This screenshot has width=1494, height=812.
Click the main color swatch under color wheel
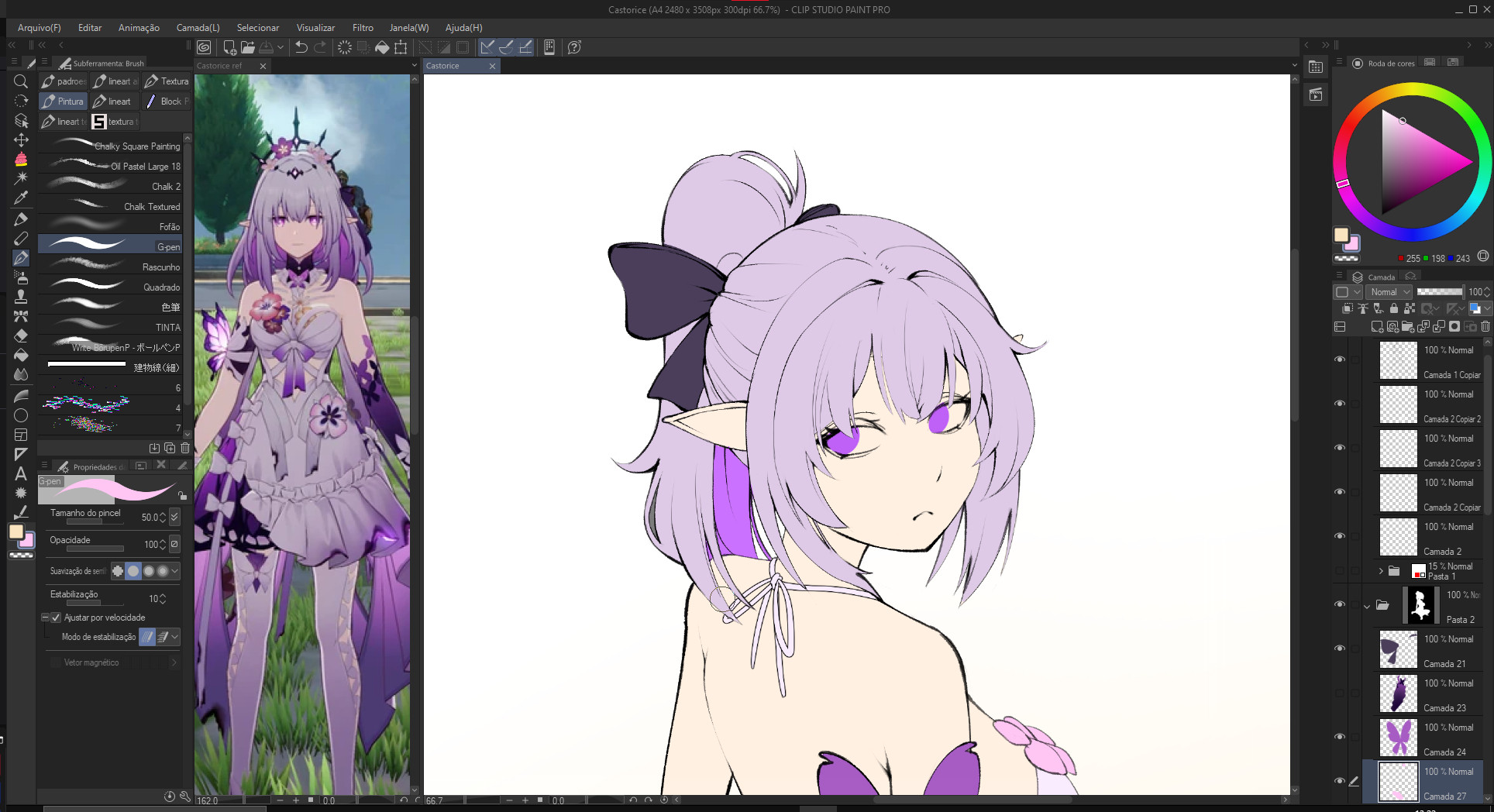click(x=1341, y=235)
